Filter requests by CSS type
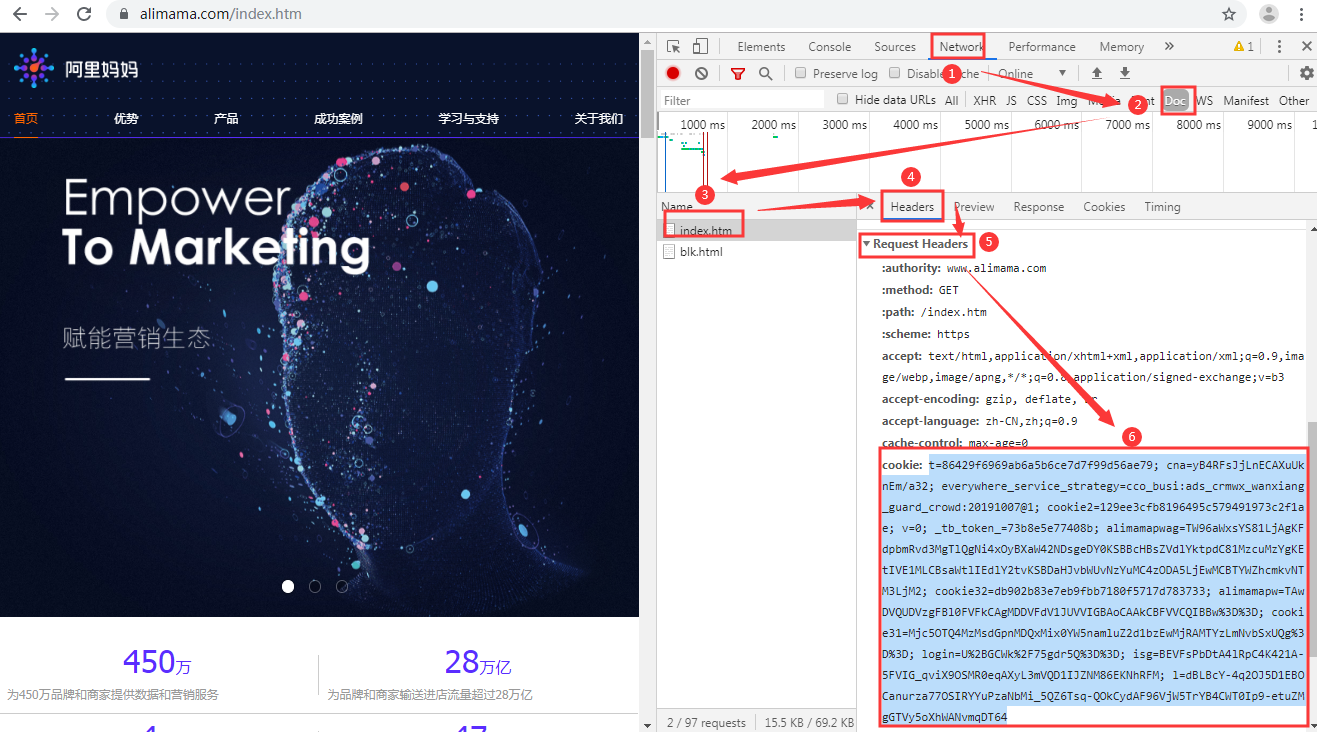 tap(1037, 100)
